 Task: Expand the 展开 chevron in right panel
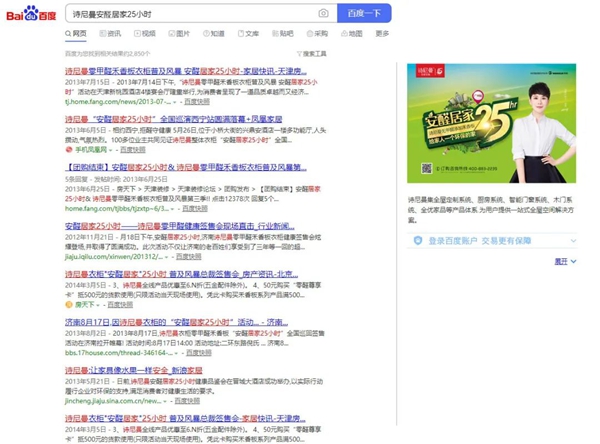coord(573,261)
